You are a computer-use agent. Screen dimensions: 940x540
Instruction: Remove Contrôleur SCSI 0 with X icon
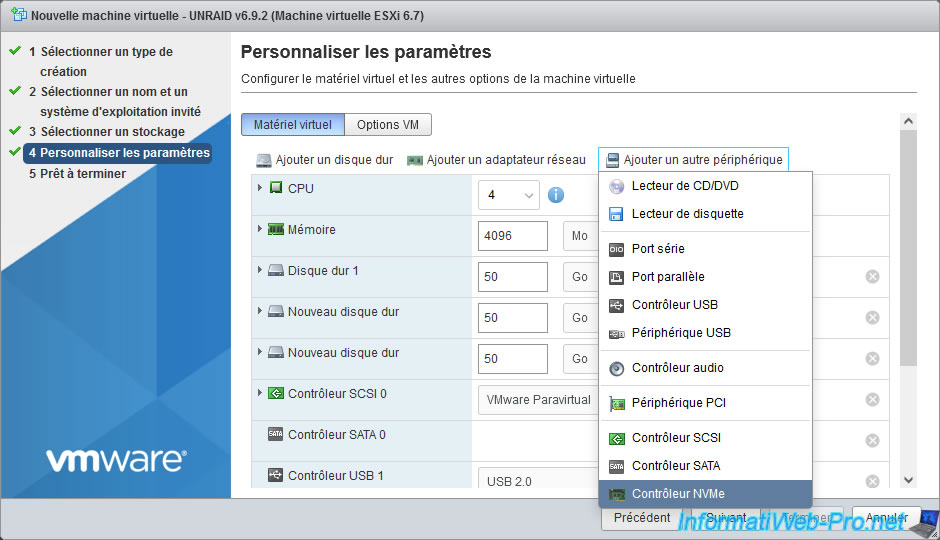point(872,400)
